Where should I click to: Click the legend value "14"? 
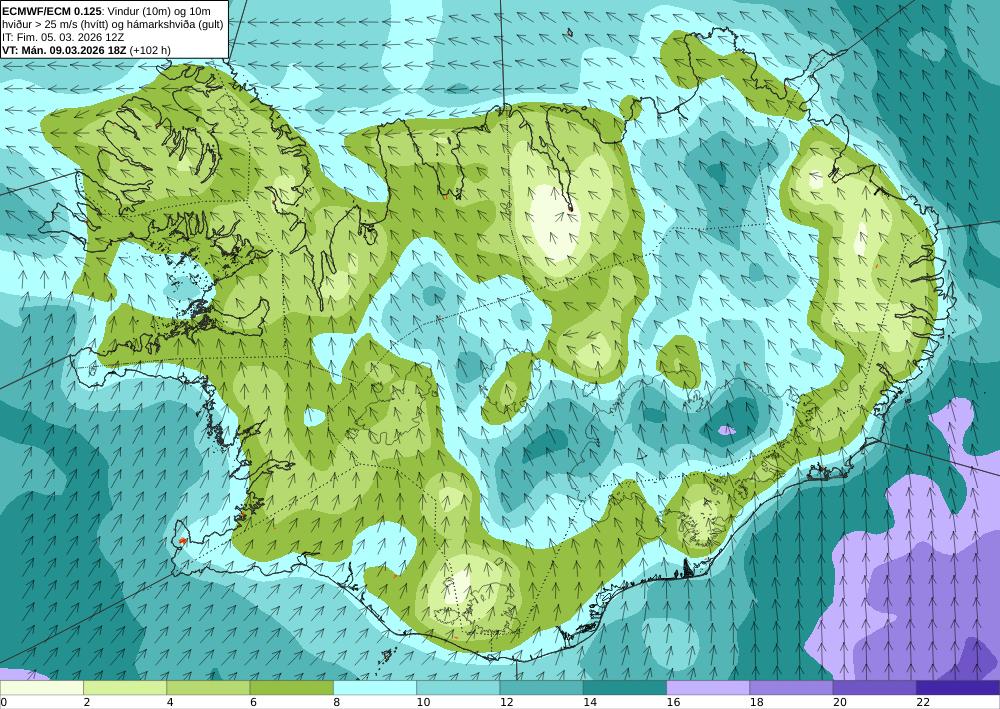point(590,703)
